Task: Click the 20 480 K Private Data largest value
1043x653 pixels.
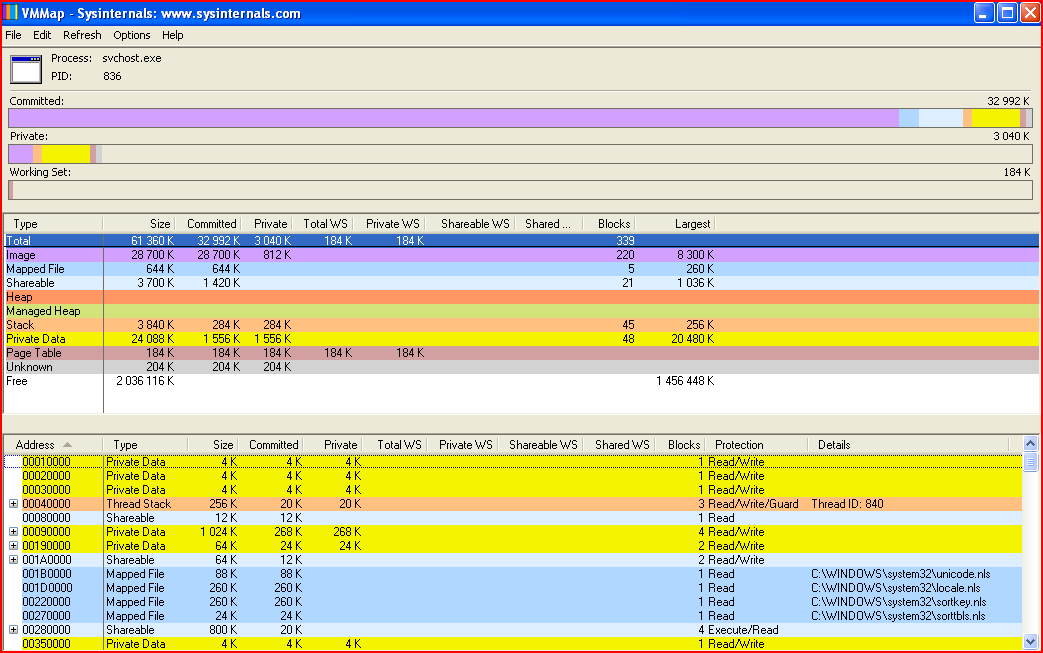Action: (x=692, y=339)
